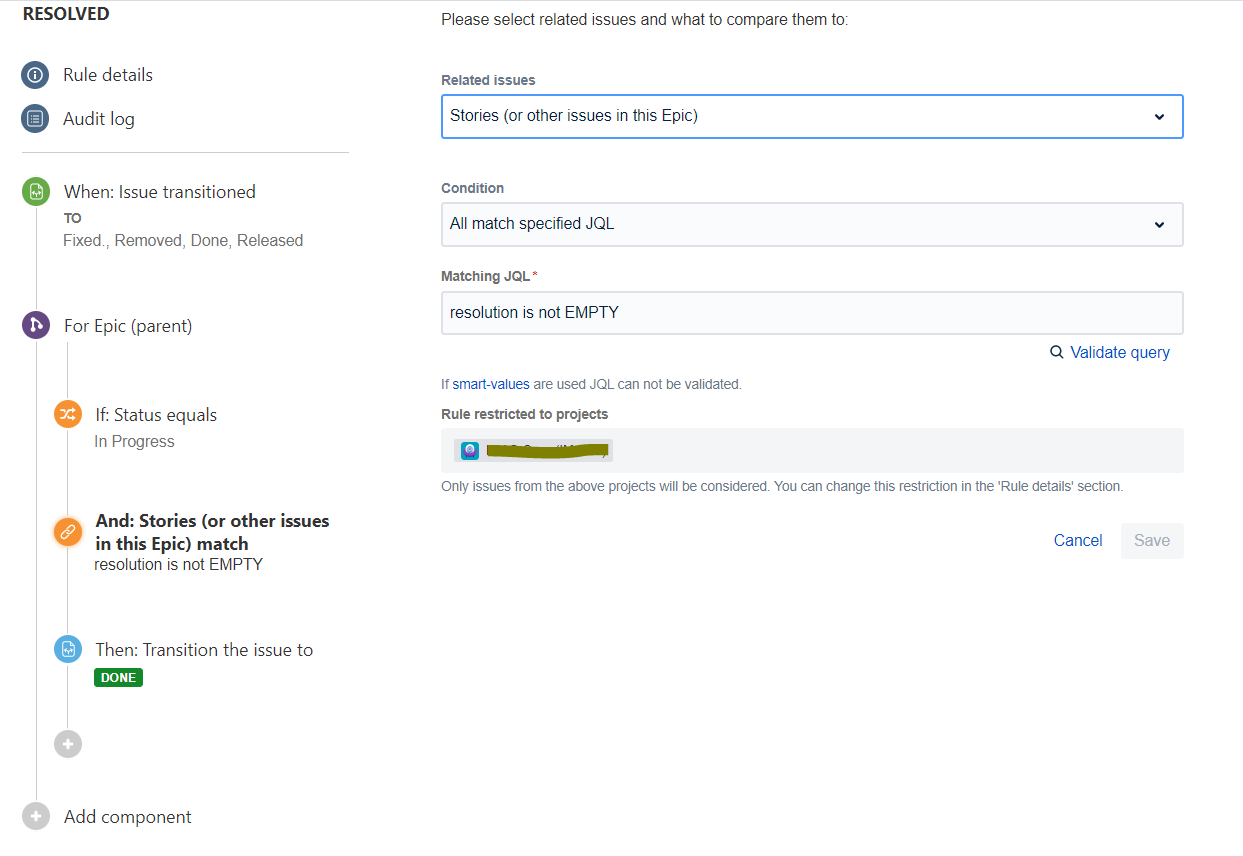The image size is (1243, 856).
Task: Open the smart-values link
Action: click(x=491, y=384)
